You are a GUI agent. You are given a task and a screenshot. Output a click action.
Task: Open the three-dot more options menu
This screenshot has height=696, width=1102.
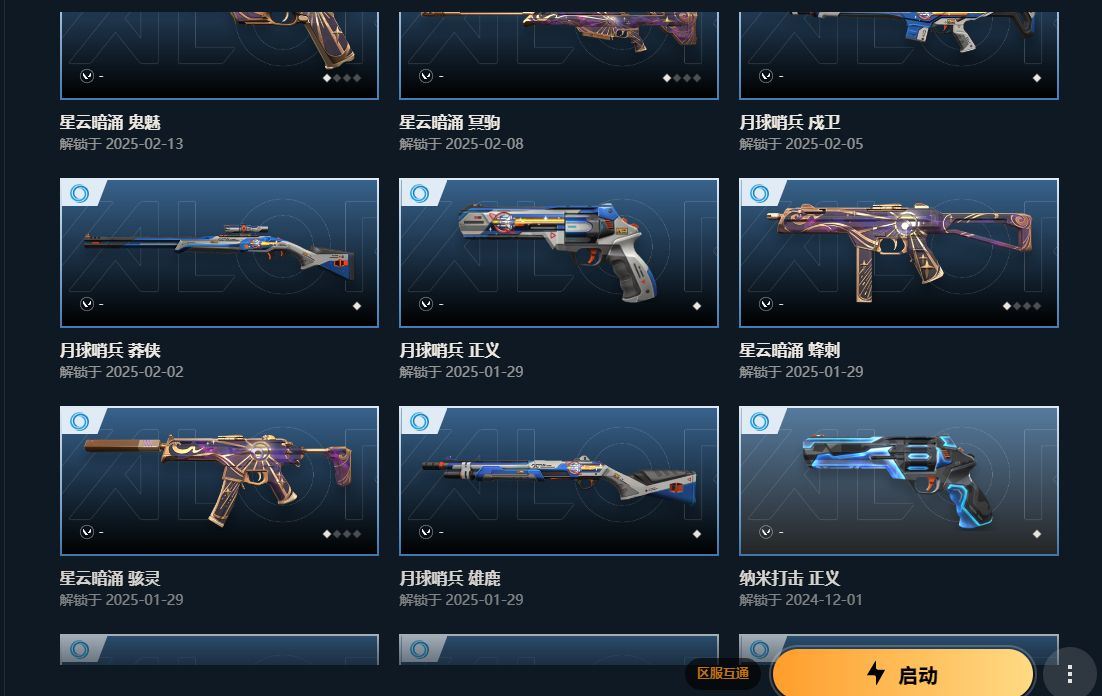(x=1070, y=674)
